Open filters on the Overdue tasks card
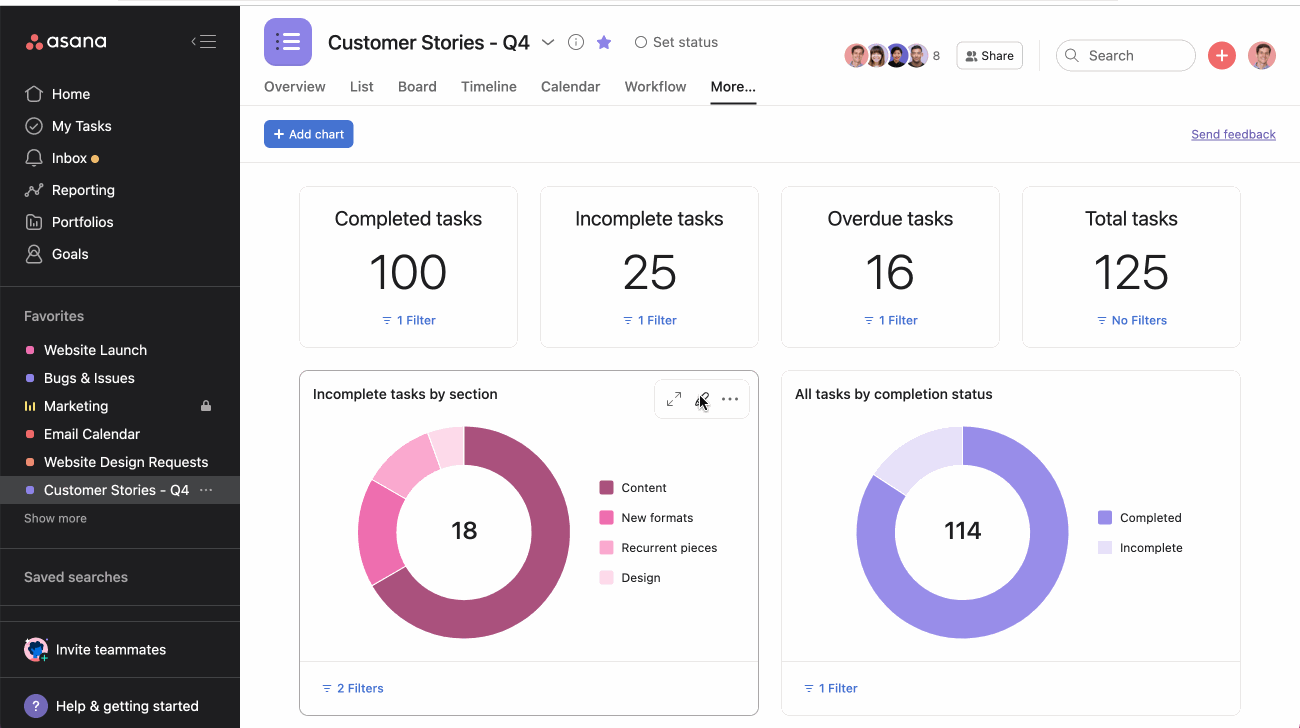 (x=890, y=320)
